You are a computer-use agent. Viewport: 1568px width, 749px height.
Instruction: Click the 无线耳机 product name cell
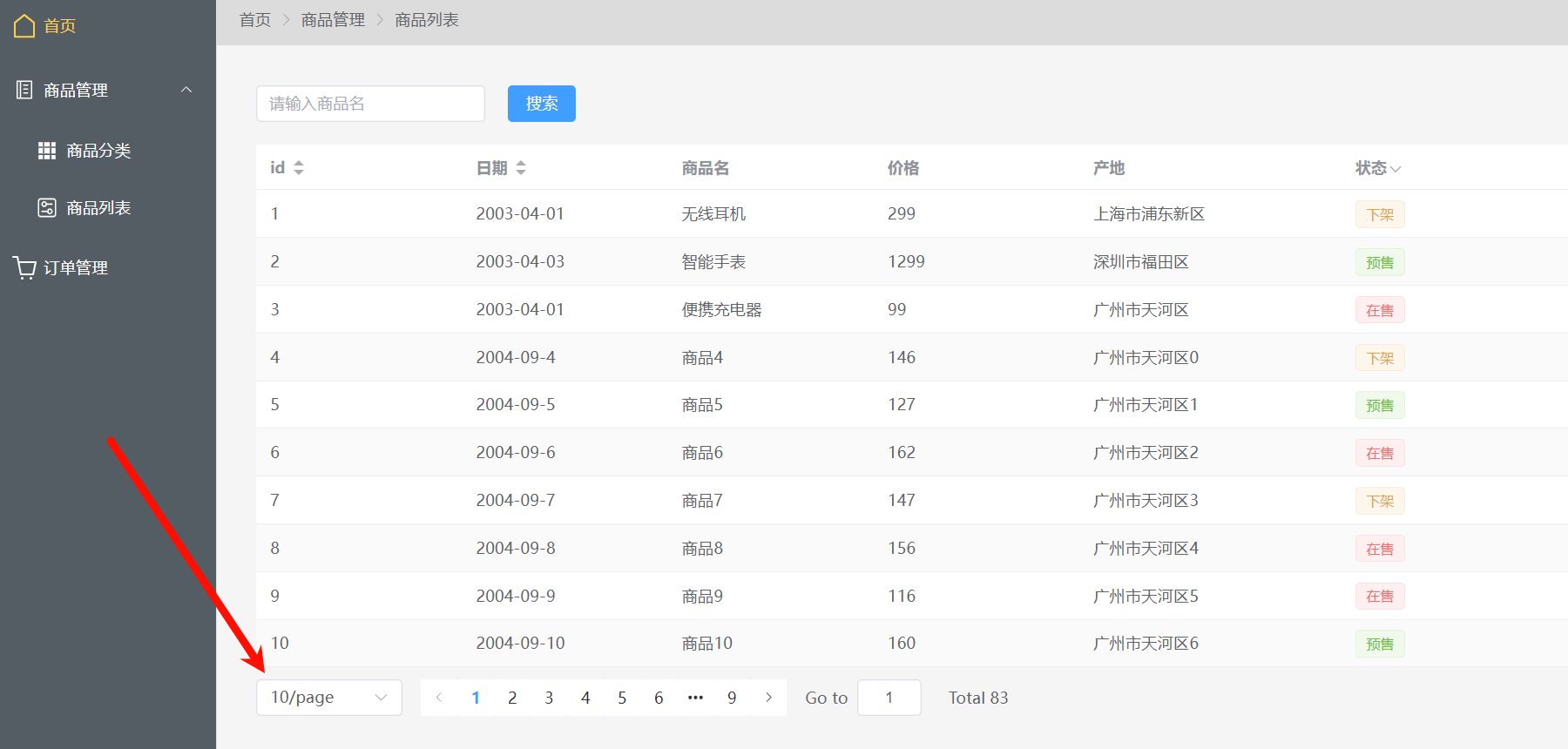click(713, 214)
